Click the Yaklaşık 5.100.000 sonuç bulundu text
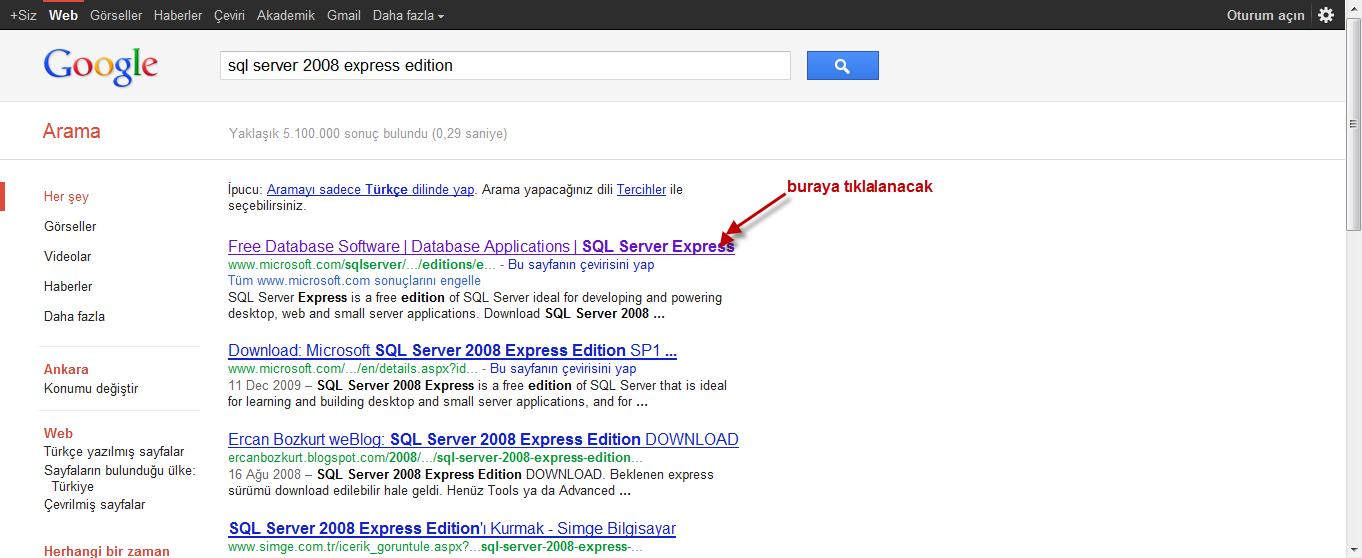 coord(368,134)
